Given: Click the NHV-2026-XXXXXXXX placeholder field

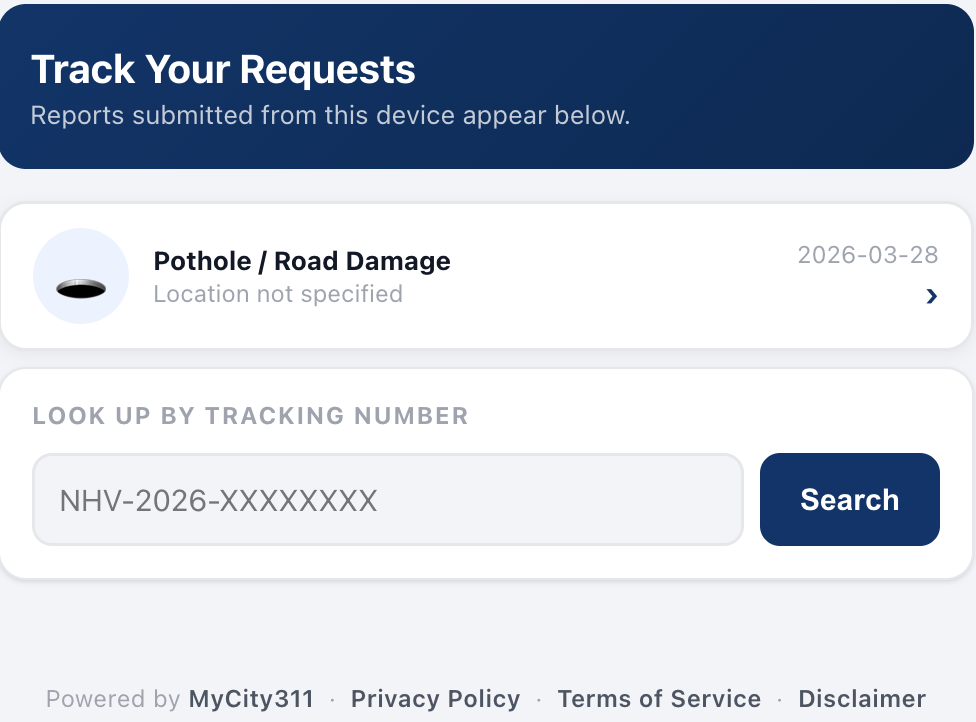Looking at the screenshot, I should click(388, 499).
